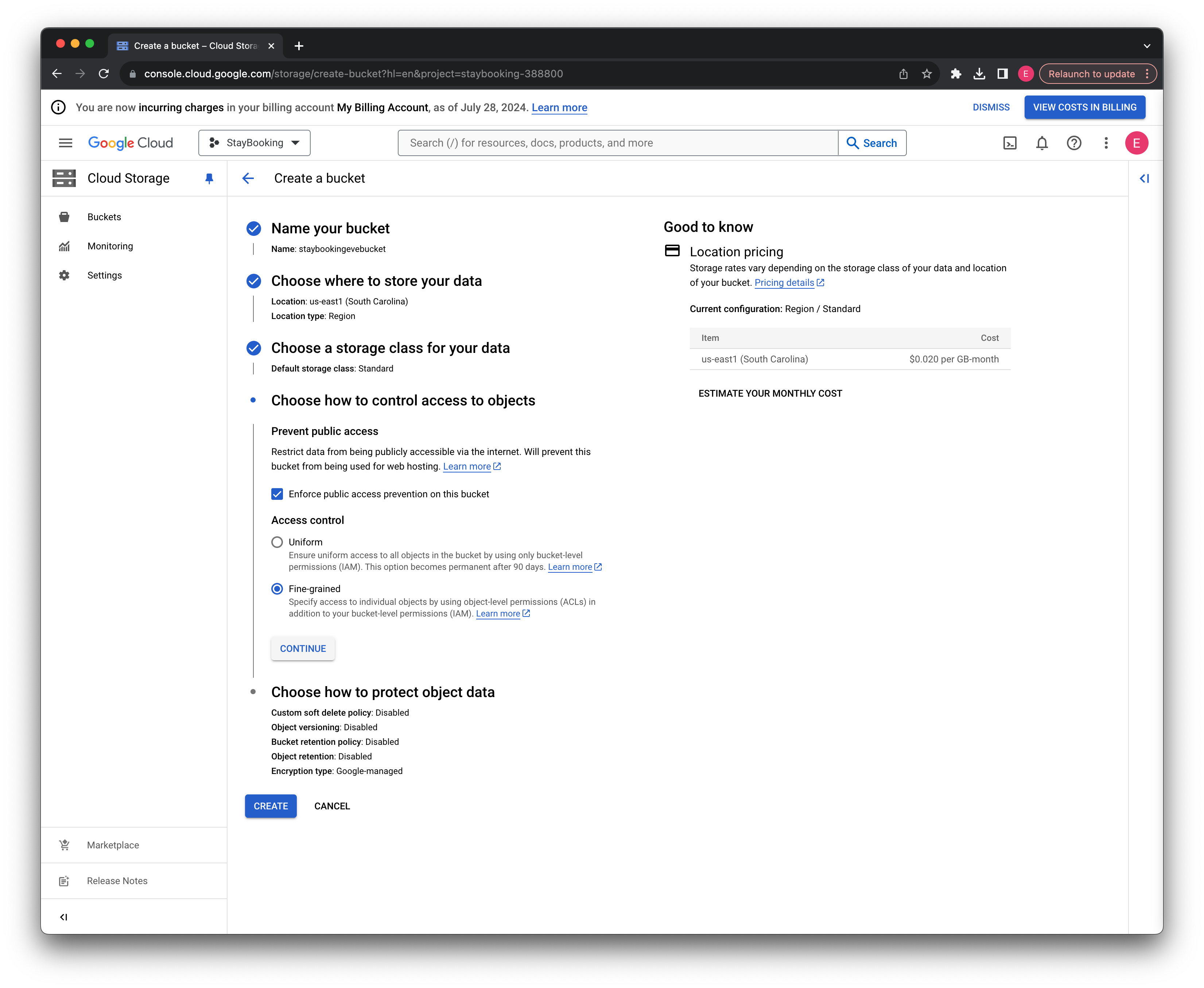Bookmark this page with star icon
Image resolution: width=1204 pixels, height=988 pixels.
coord(927,74)
